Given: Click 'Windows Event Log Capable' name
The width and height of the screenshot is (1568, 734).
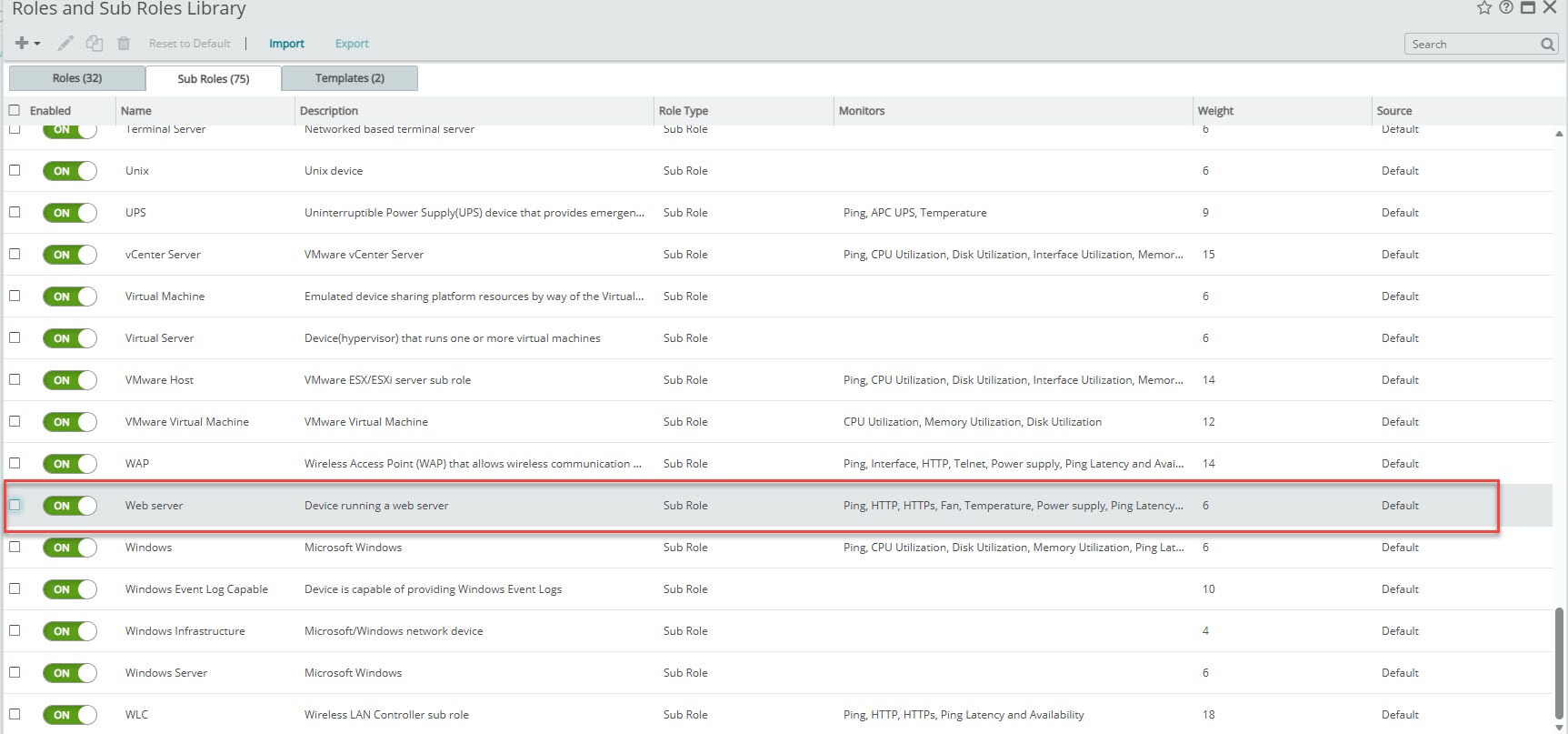Looking at the screenshot, I should click(x=196, y=589).
